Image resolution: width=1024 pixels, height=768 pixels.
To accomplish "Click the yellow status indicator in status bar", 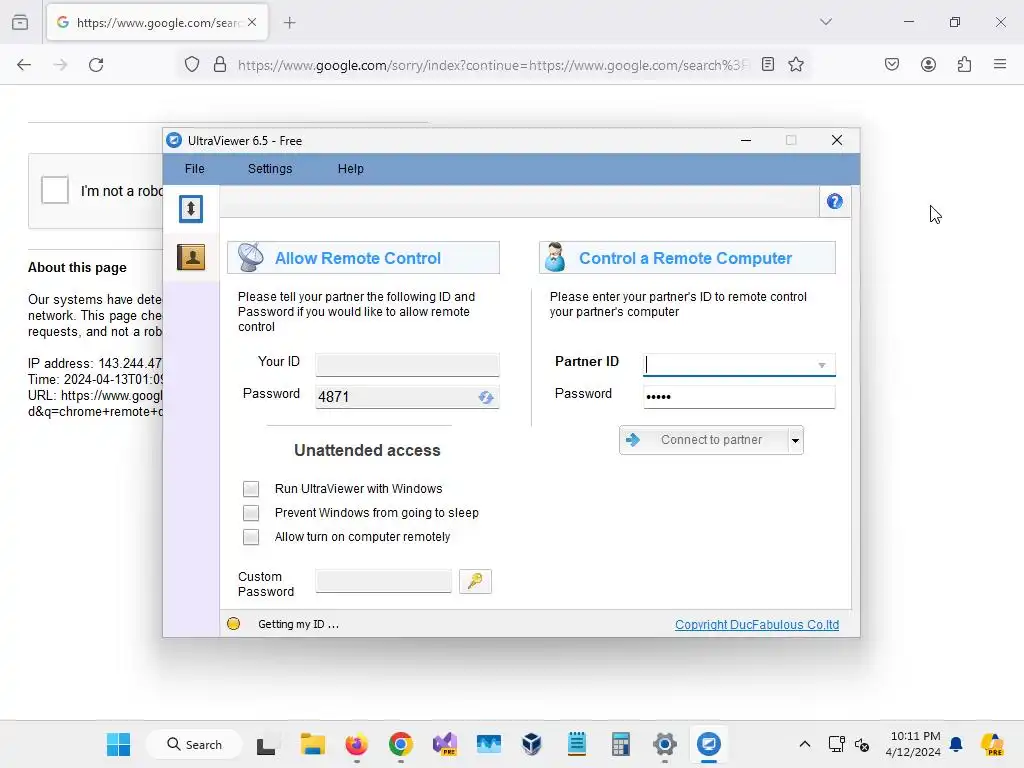I will pos(233,624).
